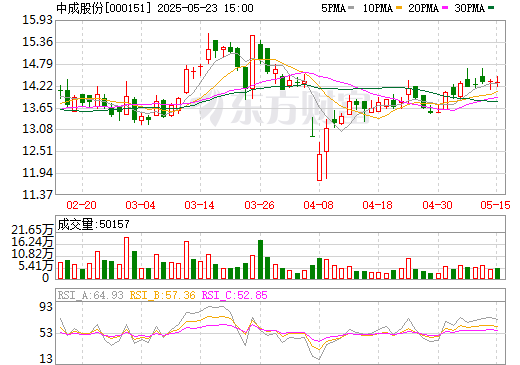
Task: Click the 02-20 date label
Action: (81, 205)
